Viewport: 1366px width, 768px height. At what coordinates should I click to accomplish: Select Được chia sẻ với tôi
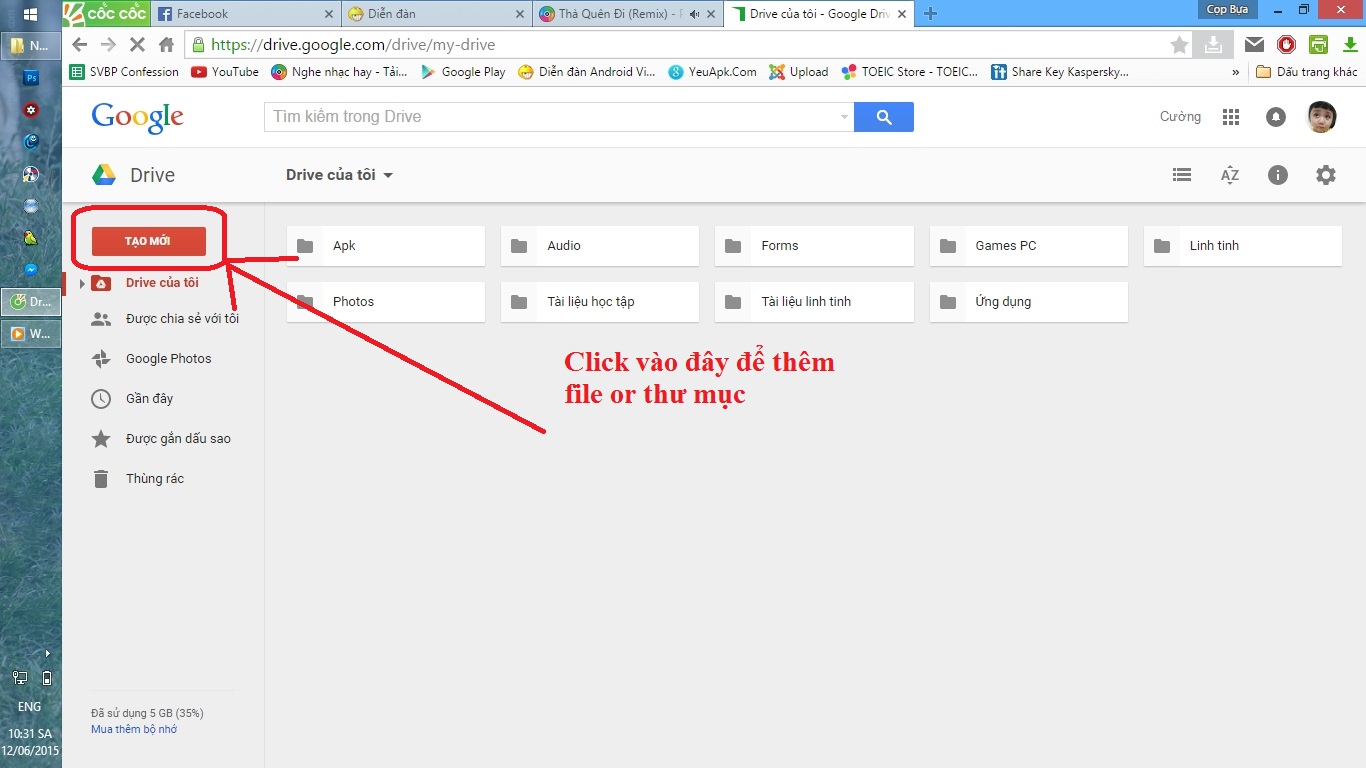coord(181,319)
